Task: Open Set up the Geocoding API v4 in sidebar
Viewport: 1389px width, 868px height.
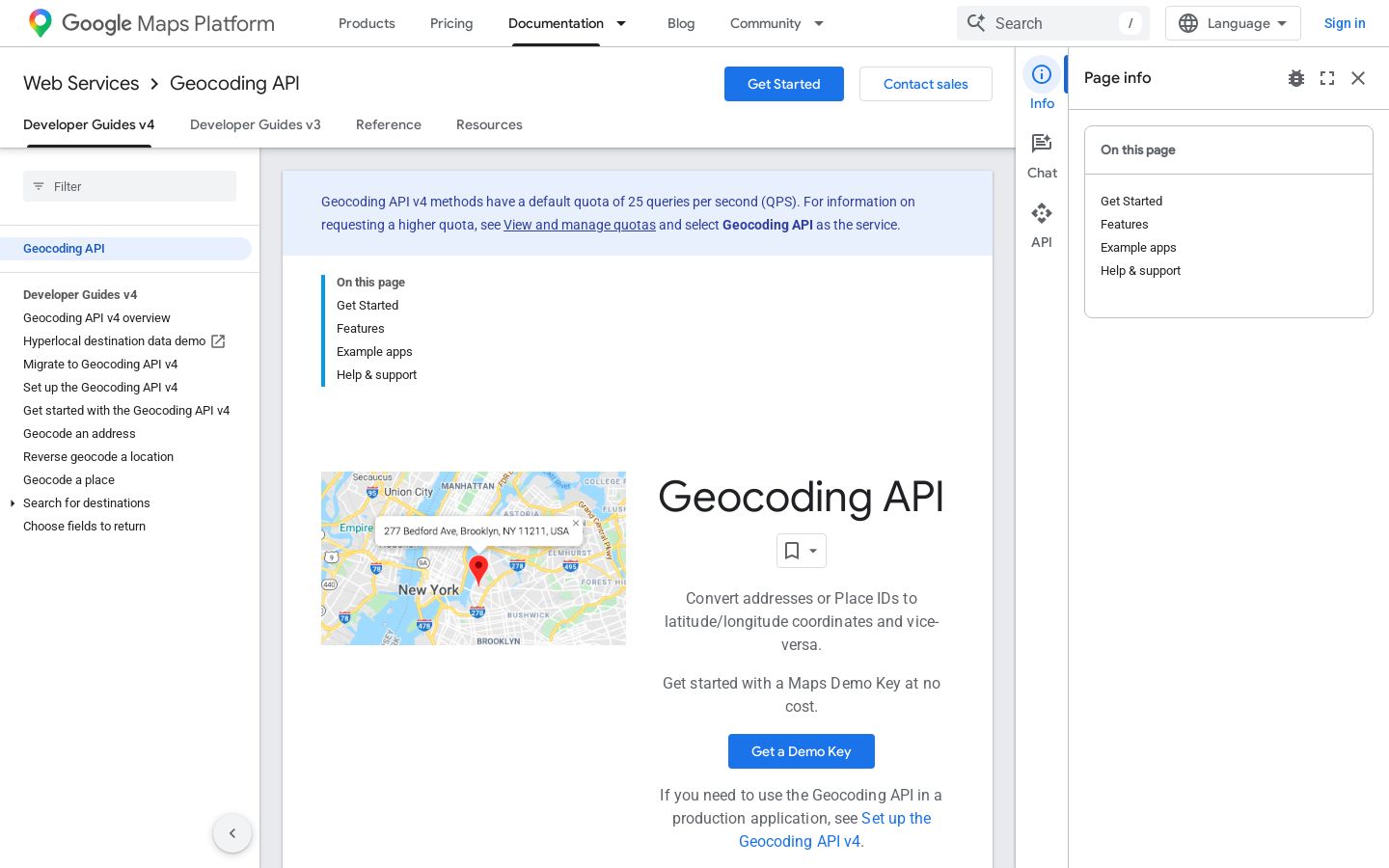Action: [x=100, y=388]
